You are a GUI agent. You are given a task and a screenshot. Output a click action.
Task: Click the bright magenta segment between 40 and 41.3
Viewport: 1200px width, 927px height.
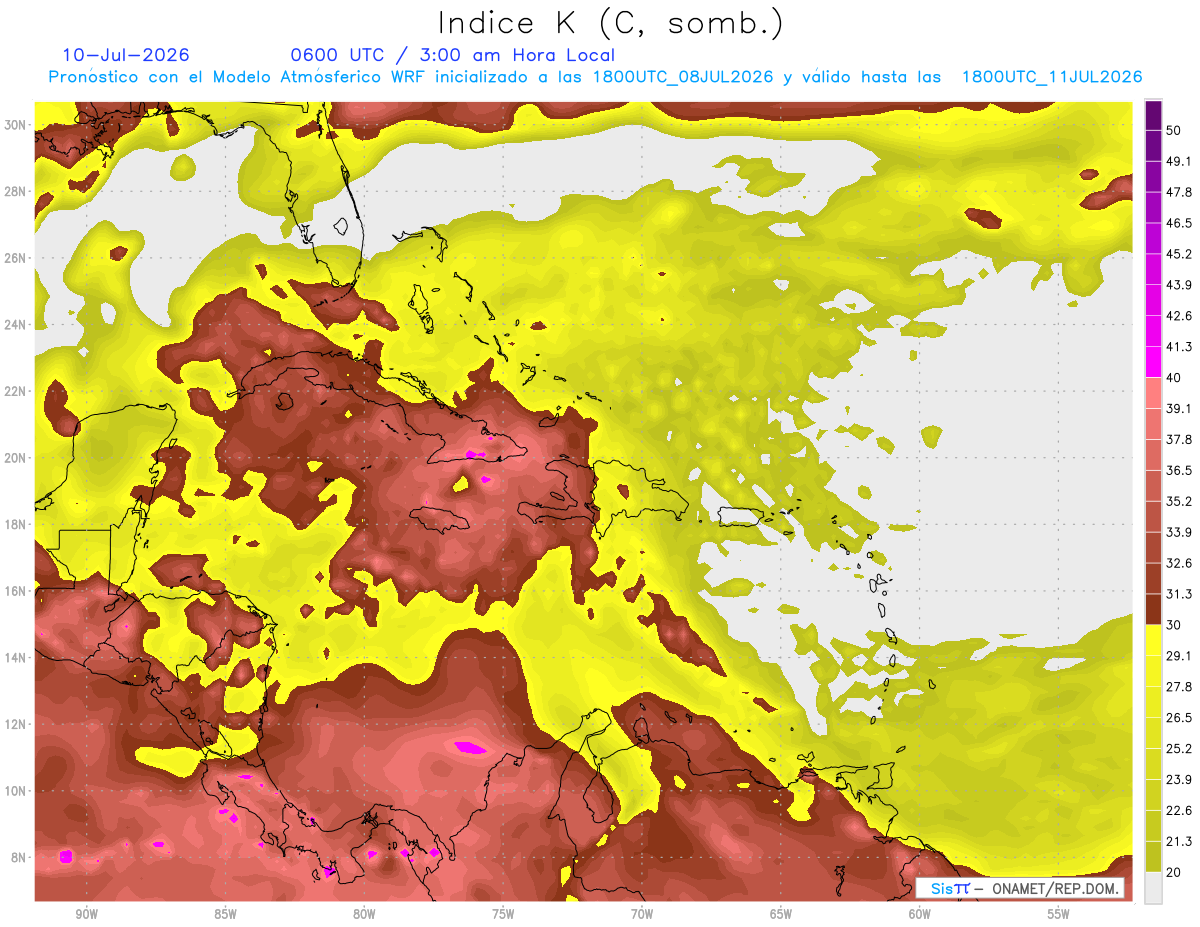pos(1153,362)
